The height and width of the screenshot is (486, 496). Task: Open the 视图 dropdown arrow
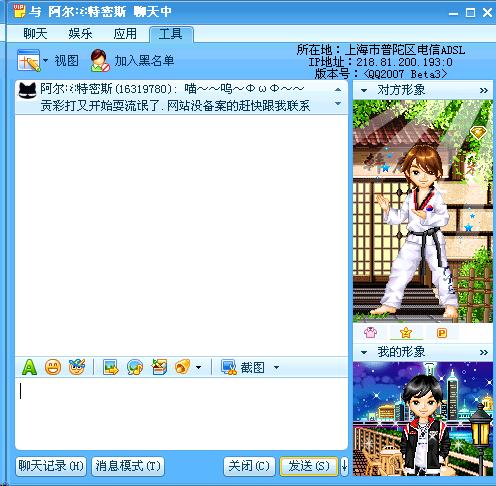(x=46, y=61)
